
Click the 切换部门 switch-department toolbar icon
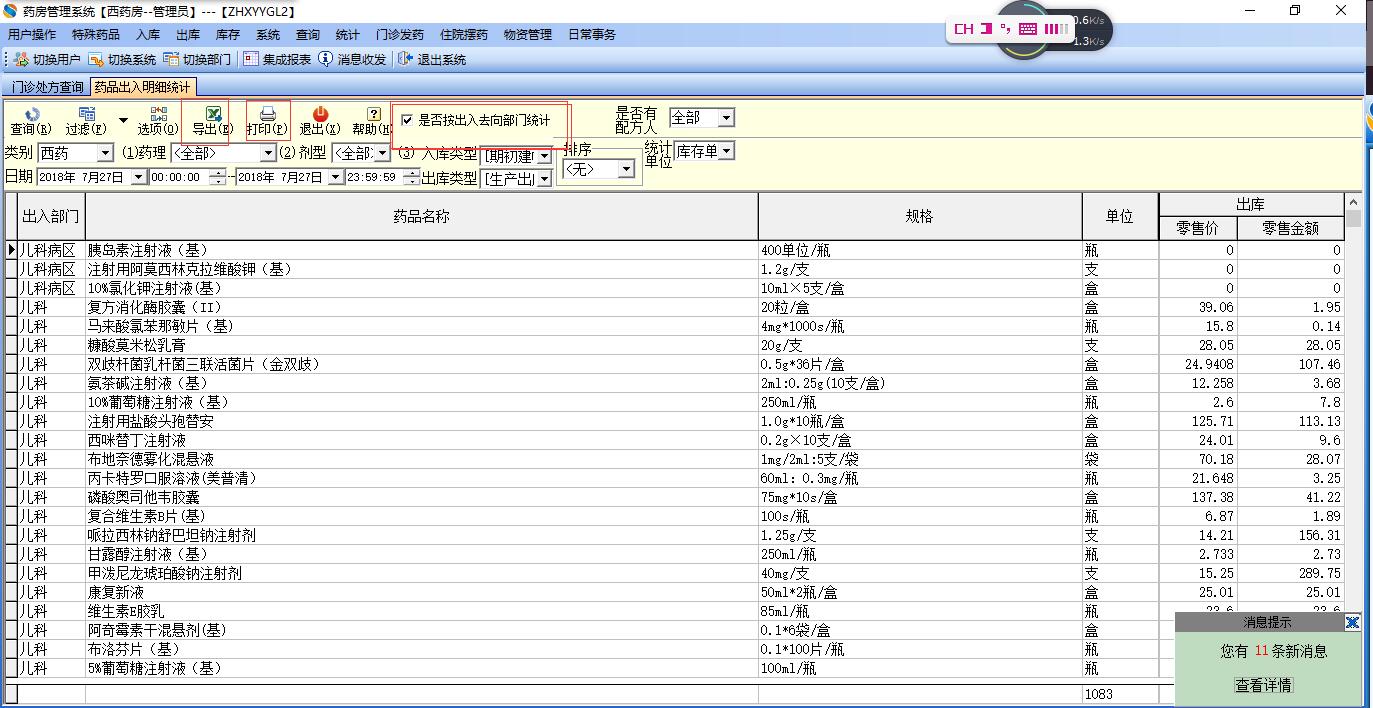point(172,60)
